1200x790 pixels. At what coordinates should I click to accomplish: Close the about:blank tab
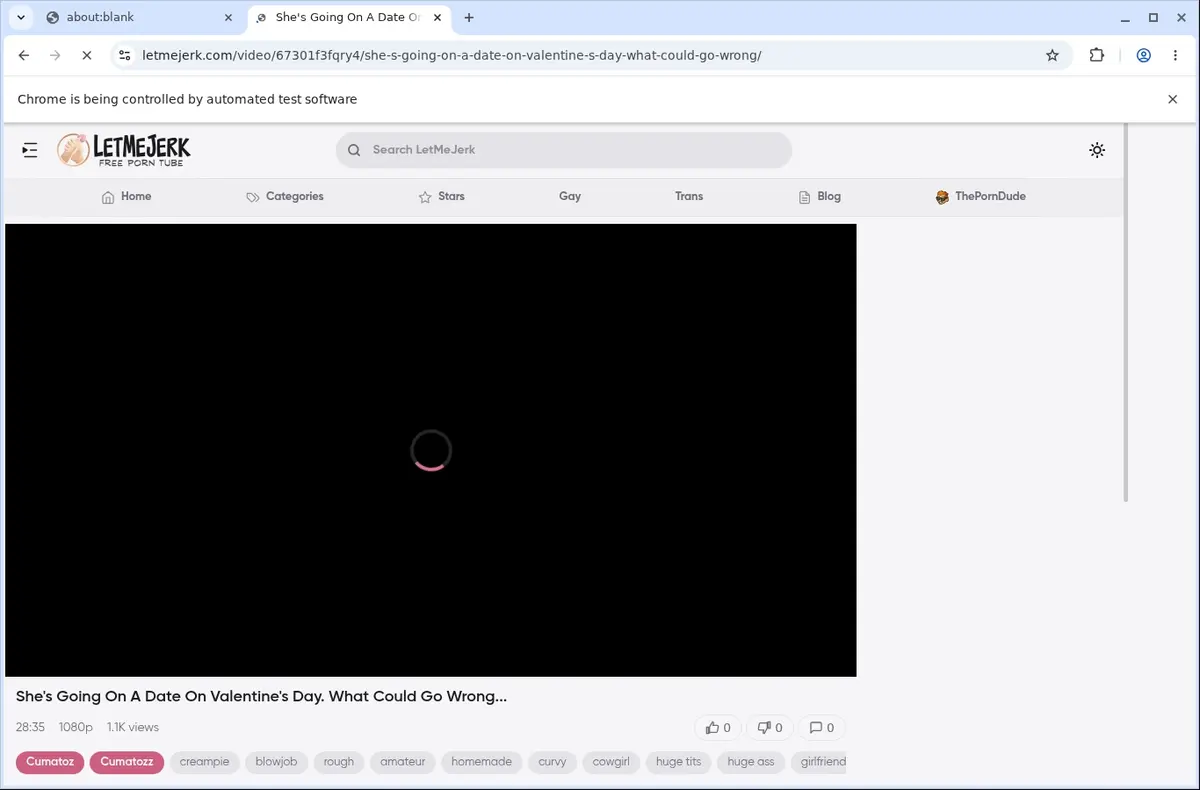pos(228,17)
